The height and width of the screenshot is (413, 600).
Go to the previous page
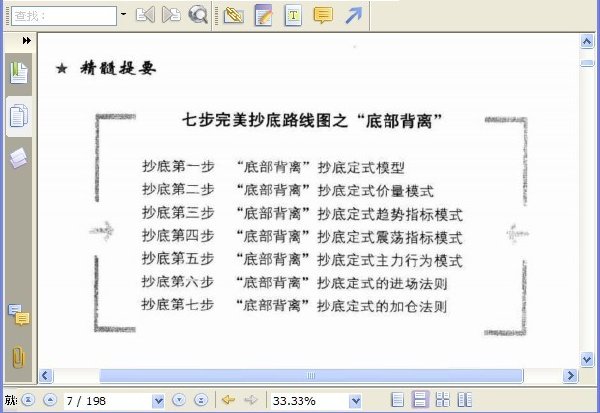[x=50, y=400]
